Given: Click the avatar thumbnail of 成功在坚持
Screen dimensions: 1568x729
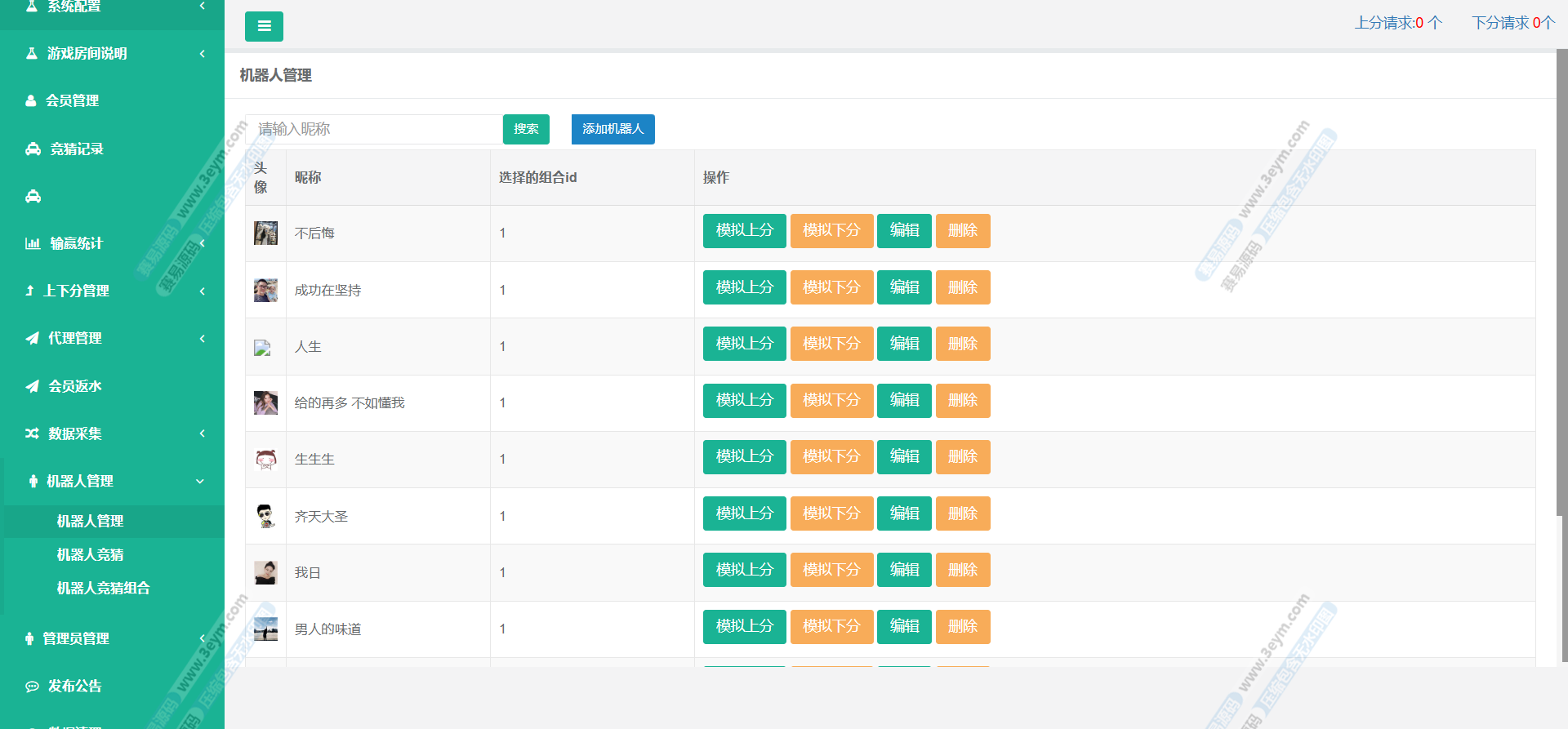Looking at the screenshot, I should pos(265,290).
